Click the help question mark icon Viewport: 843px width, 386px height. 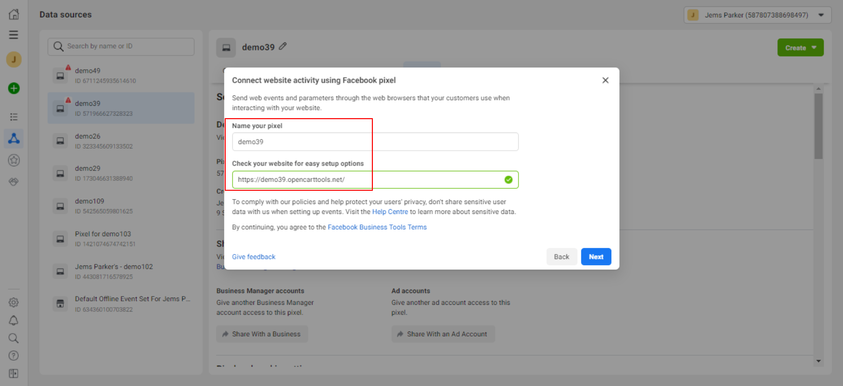(14, 355)
